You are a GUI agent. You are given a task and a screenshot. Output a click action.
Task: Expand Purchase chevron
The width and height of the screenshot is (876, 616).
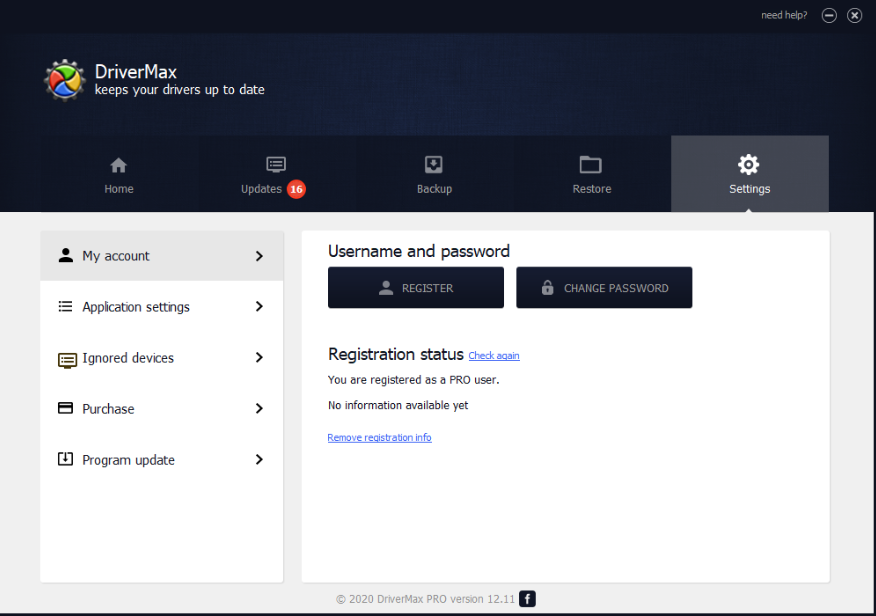pyautogui.click(x=259, y=408)
